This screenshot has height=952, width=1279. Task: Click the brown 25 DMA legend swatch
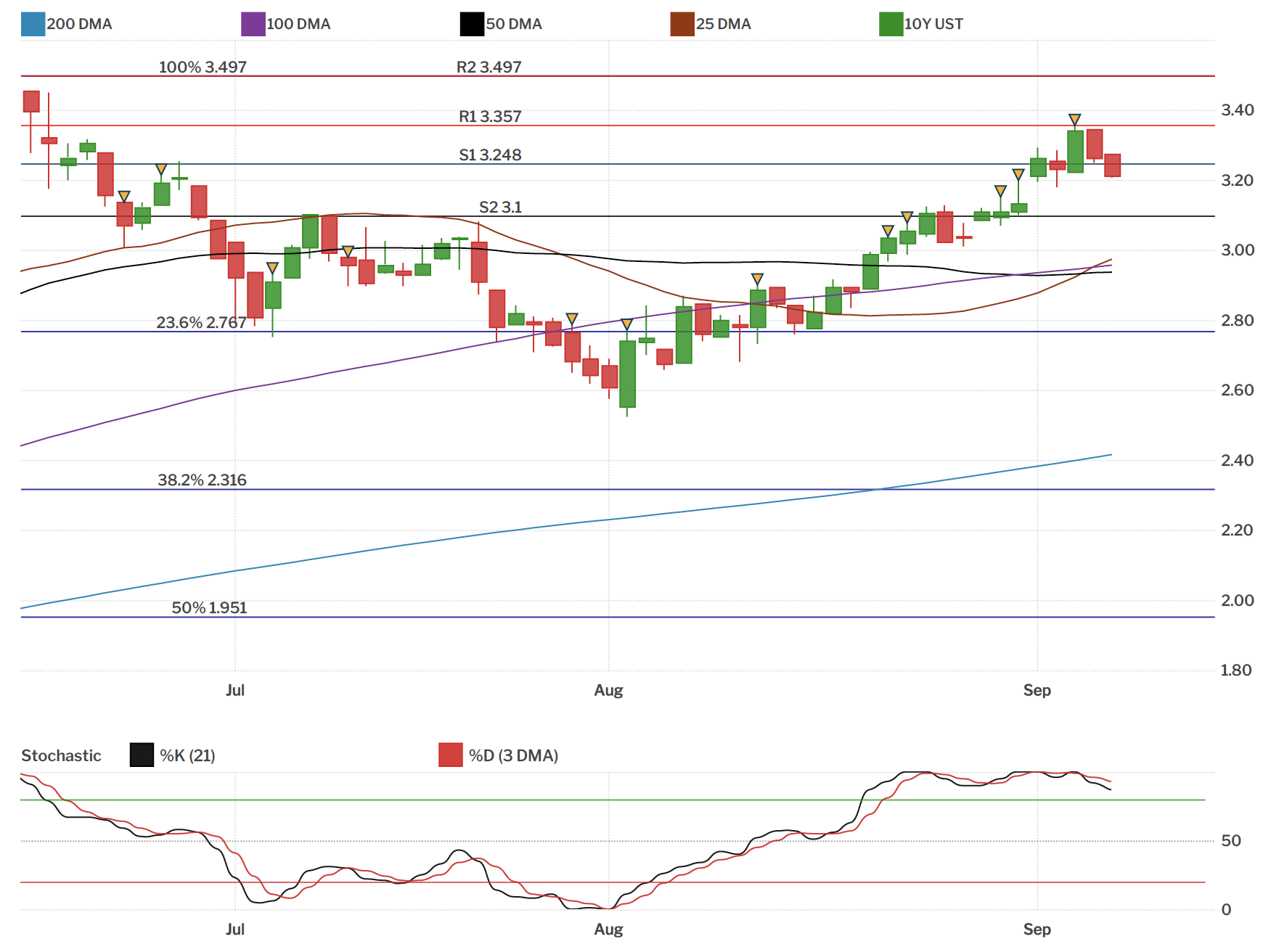pos(682,24)
